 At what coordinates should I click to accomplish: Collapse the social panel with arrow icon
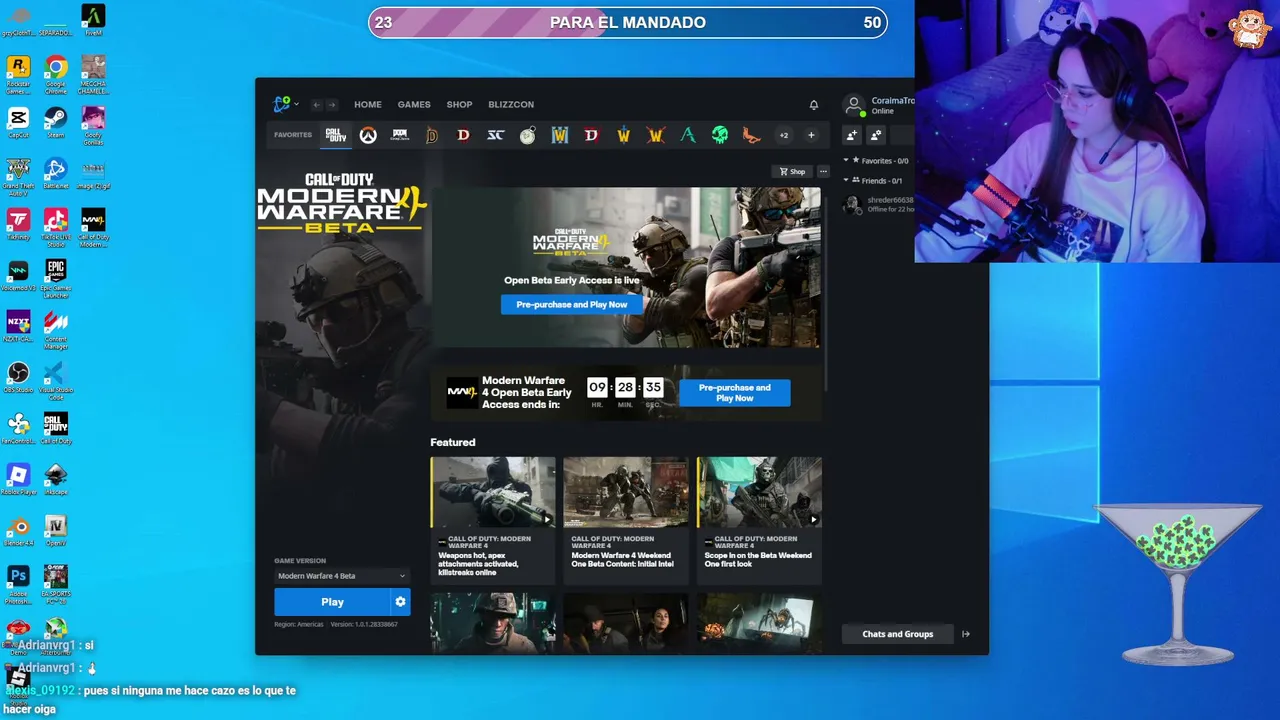click(966, 634)
